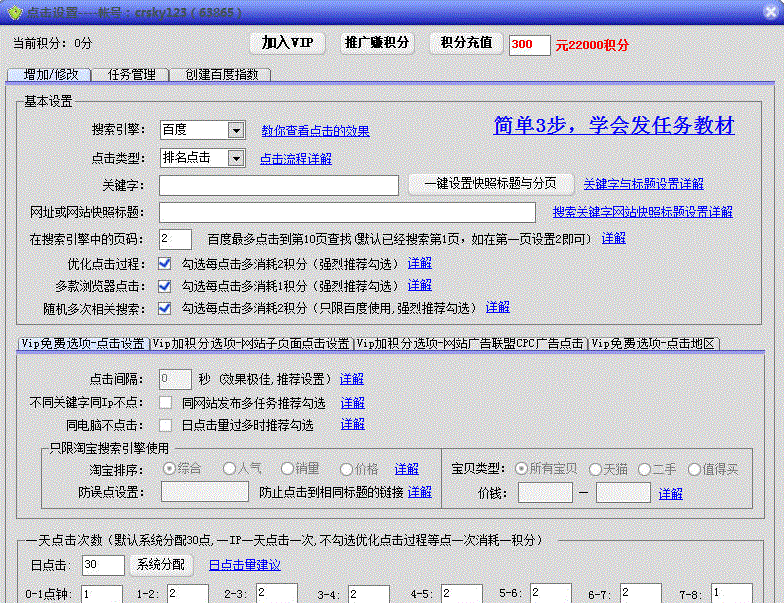Enable the 不同关键字同Ip不点 checkbox
Image resolution: width=784 pixels, height=603 pixels.
(x=166, y=402)
